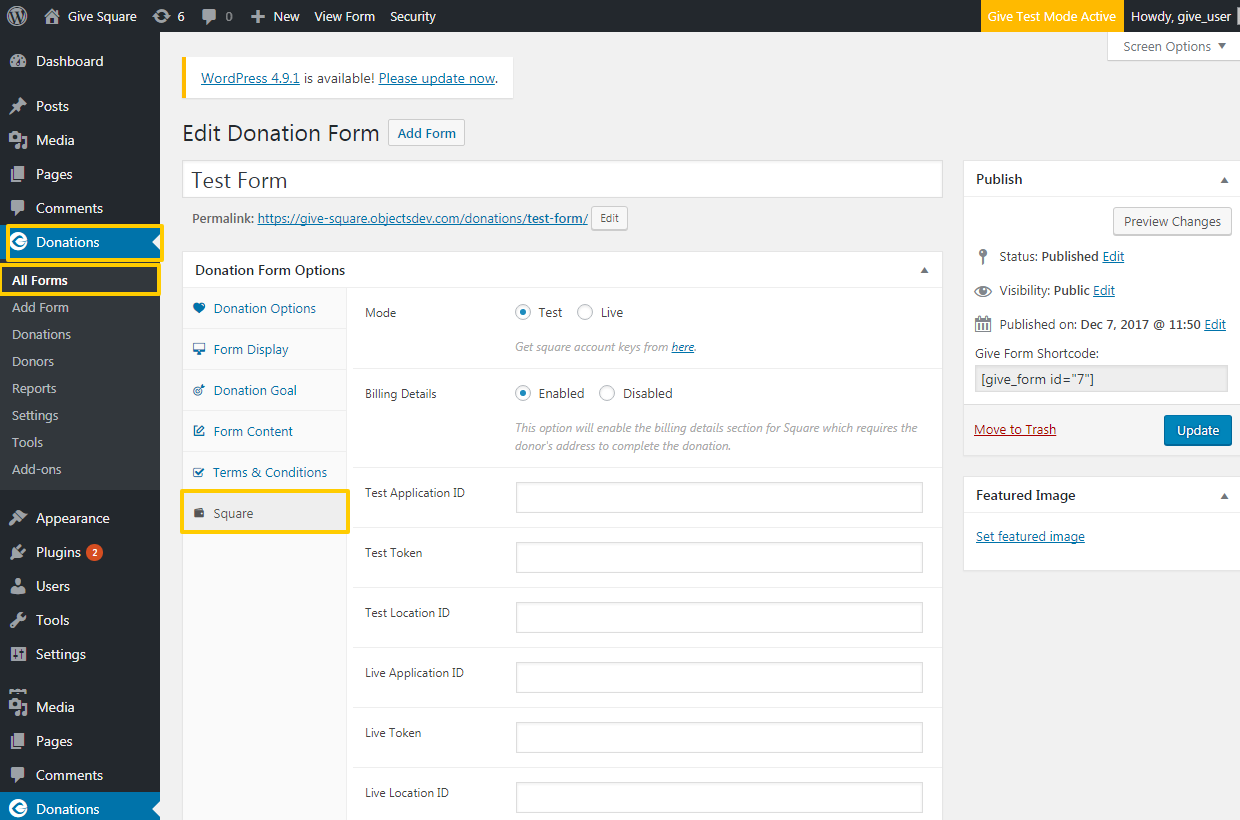Click the Update button
Screen dimensions: 1240x820
point(1197,430)
